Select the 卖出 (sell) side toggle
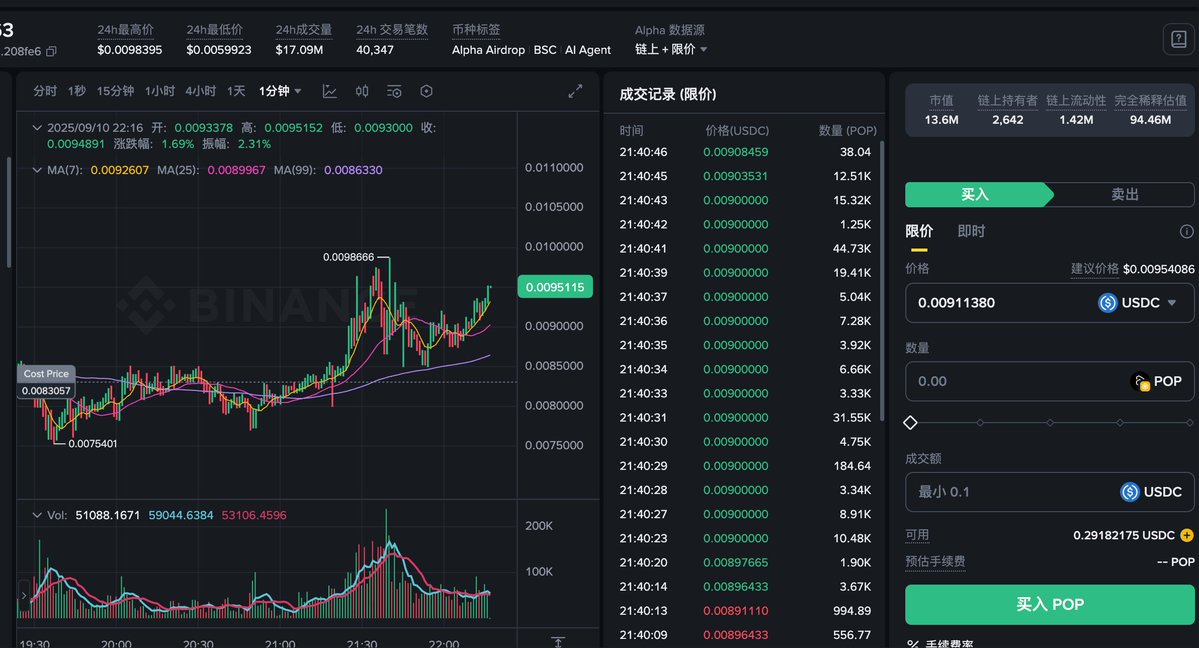Viewport: 1199px width, 648px height. 1124,194
